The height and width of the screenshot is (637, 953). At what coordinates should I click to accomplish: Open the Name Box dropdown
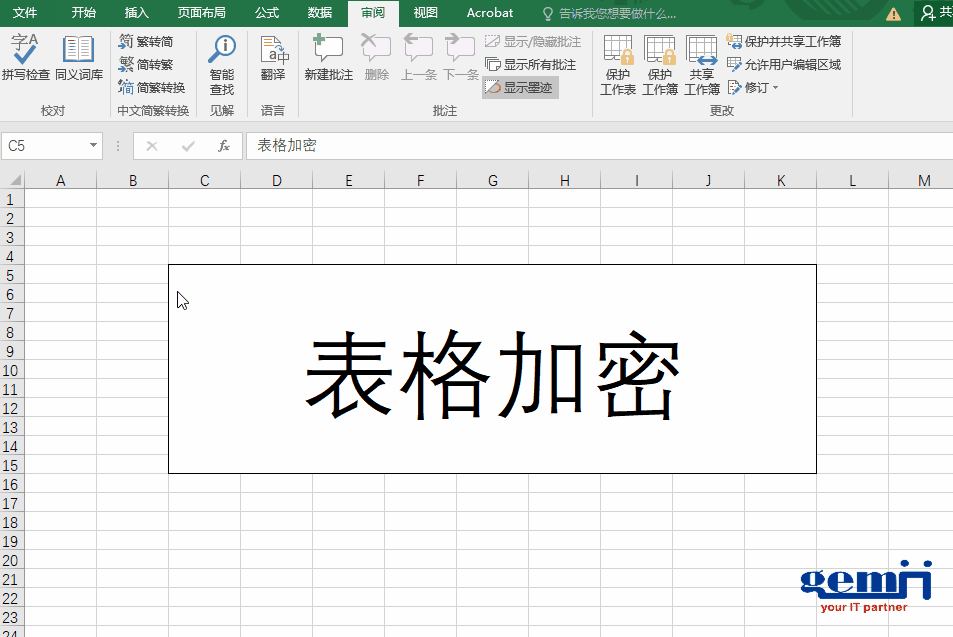tap(95, 146)
